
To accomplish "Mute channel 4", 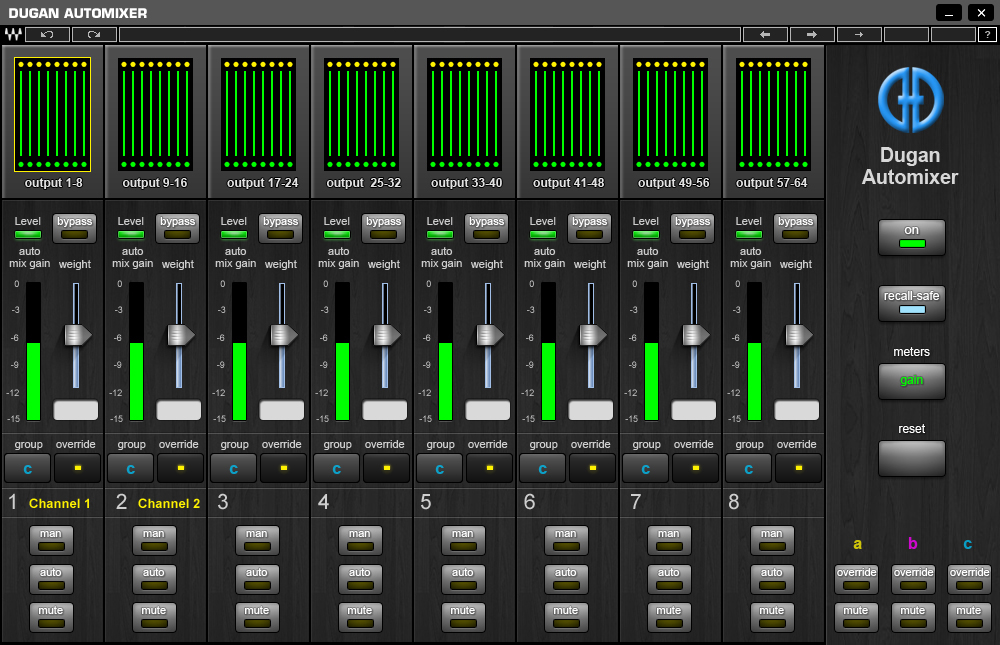I will coord(360,617).
